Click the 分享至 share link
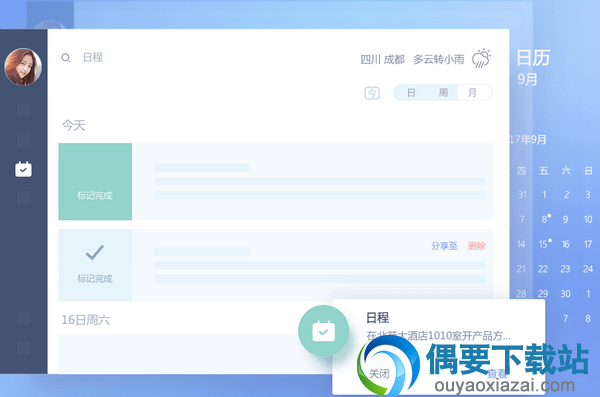Screen dimensions: 600x397 point(444,246)
